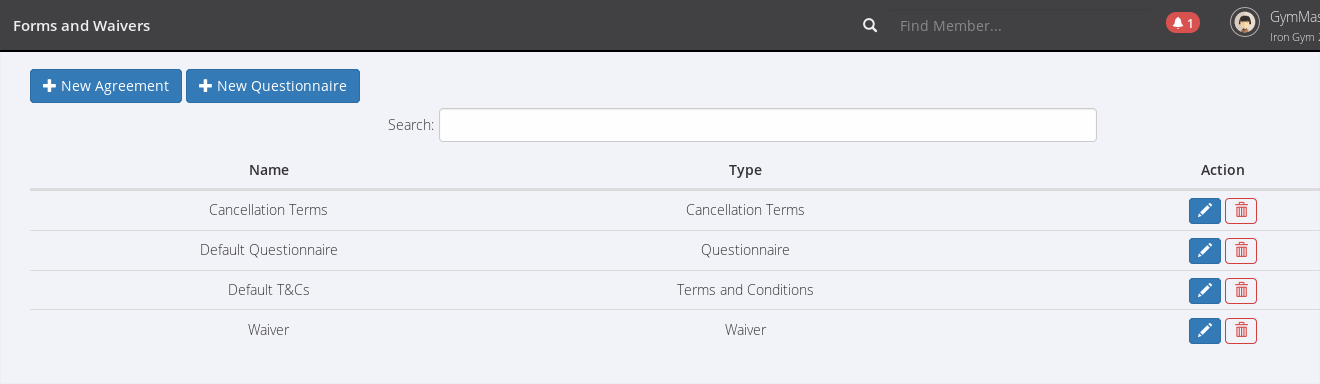Select the Default Questionnaire row name

[269, 250]
